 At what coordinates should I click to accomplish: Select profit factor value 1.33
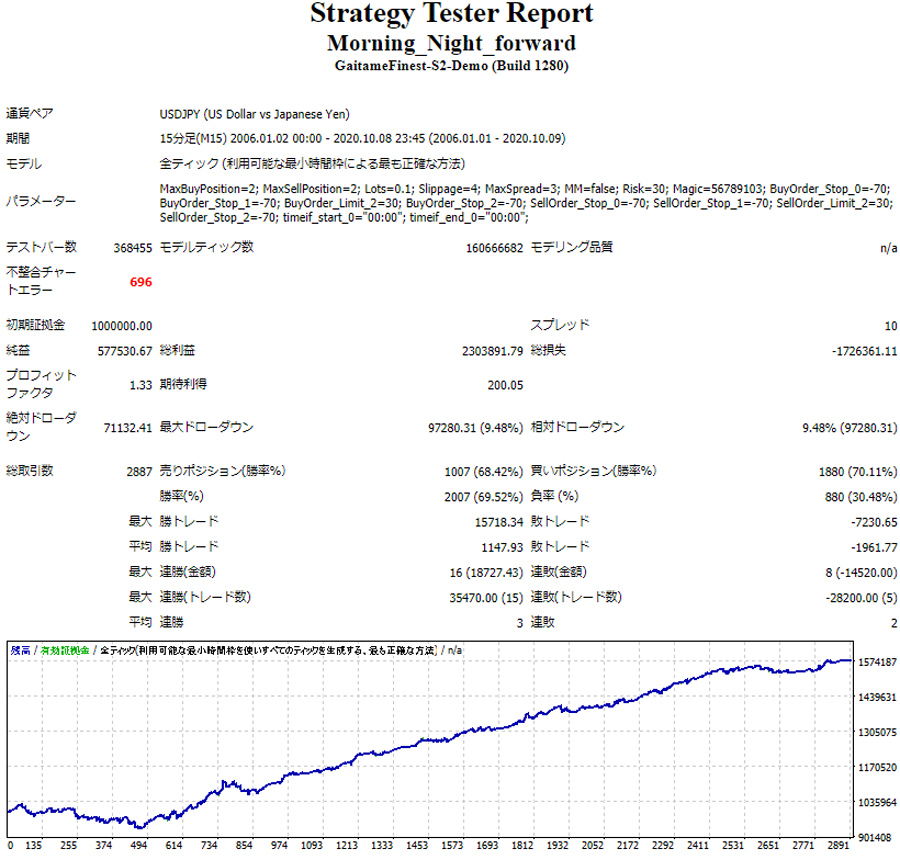[x=141, y=385]
